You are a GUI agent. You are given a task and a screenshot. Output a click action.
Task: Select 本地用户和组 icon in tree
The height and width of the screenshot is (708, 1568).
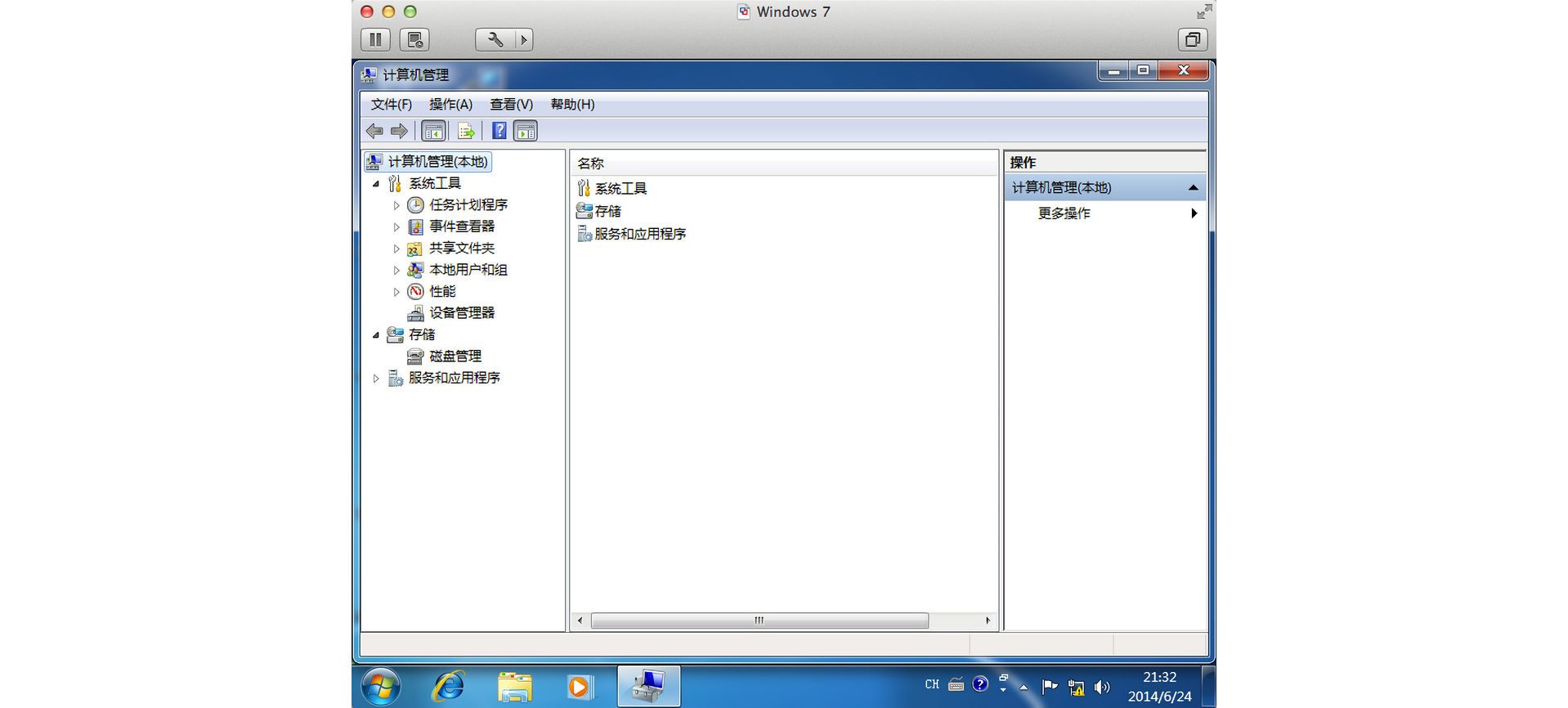(415, 269)
